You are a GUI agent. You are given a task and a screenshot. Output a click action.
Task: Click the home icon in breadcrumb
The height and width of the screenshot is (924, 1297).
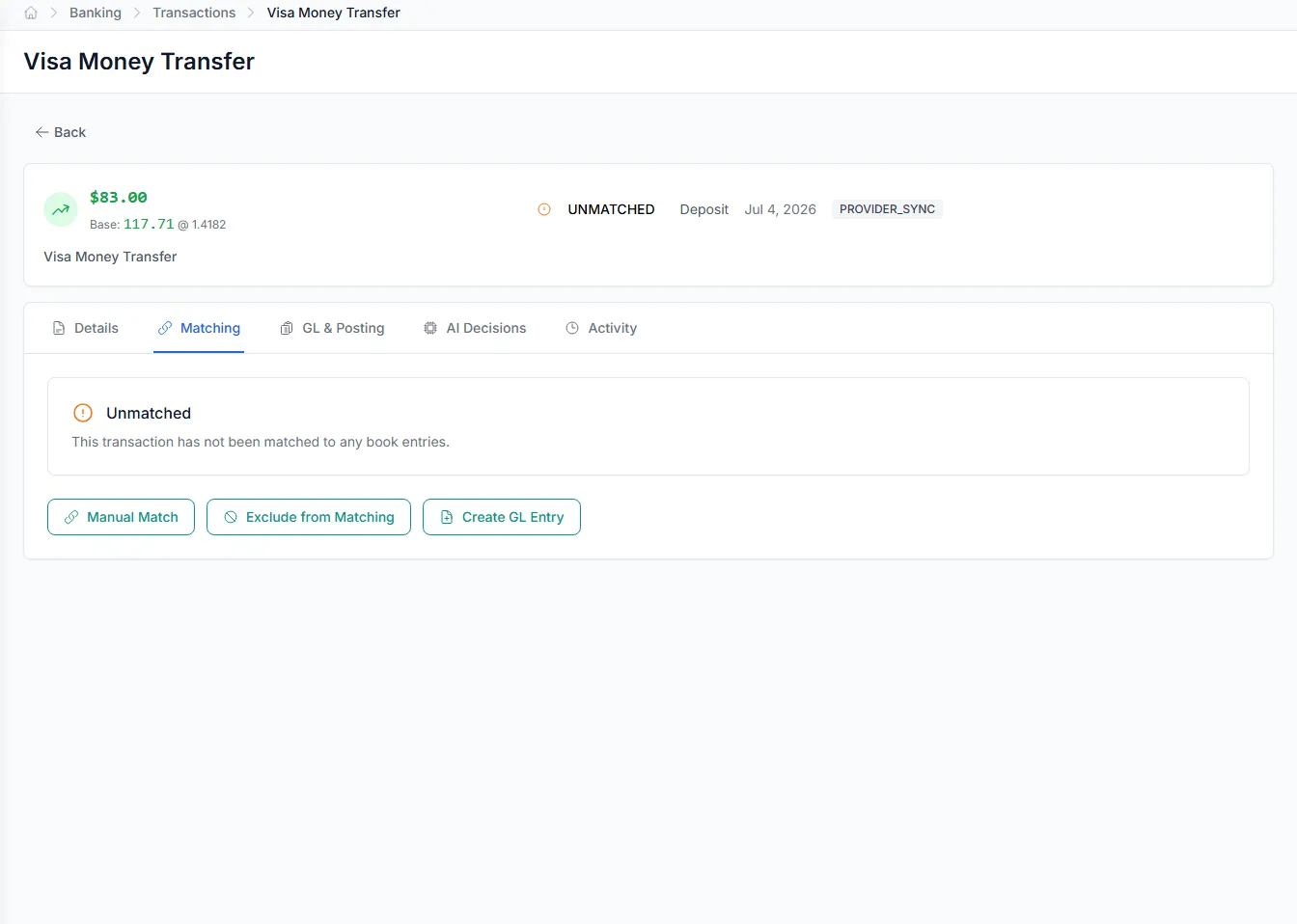(x=31, y=13)
